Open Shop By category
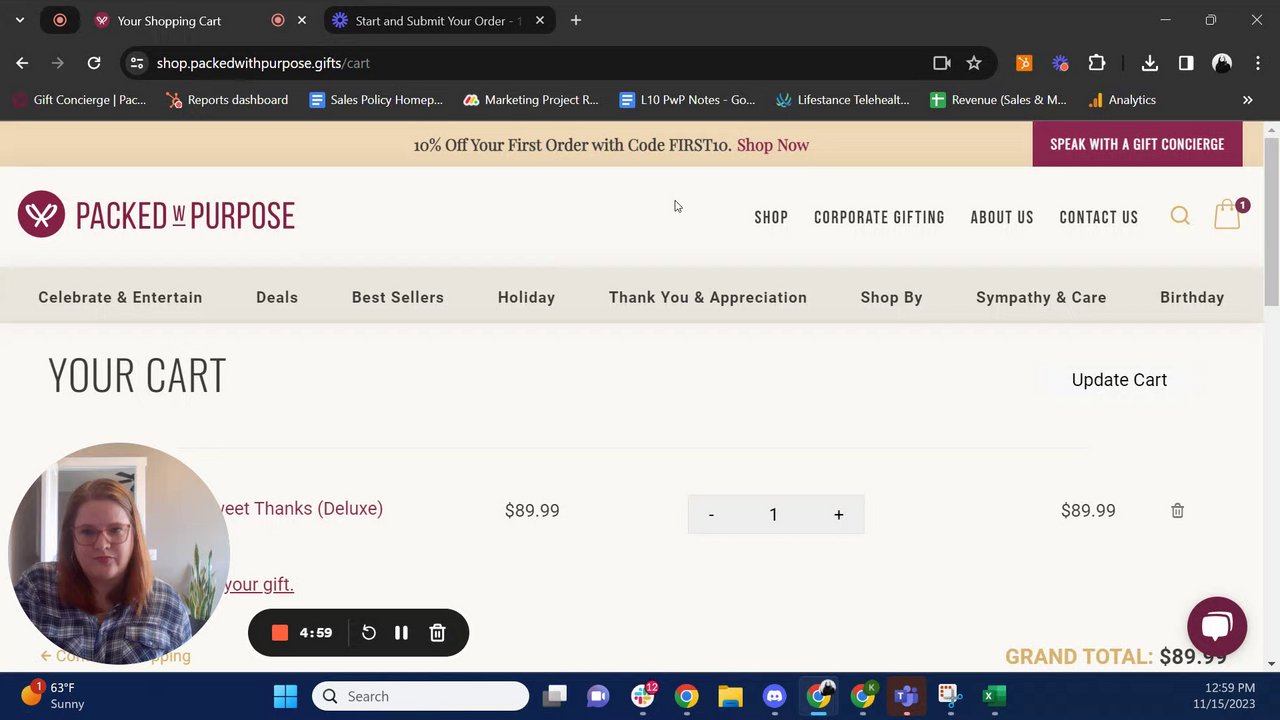1280x720 pixels. (x=892, y=297)
